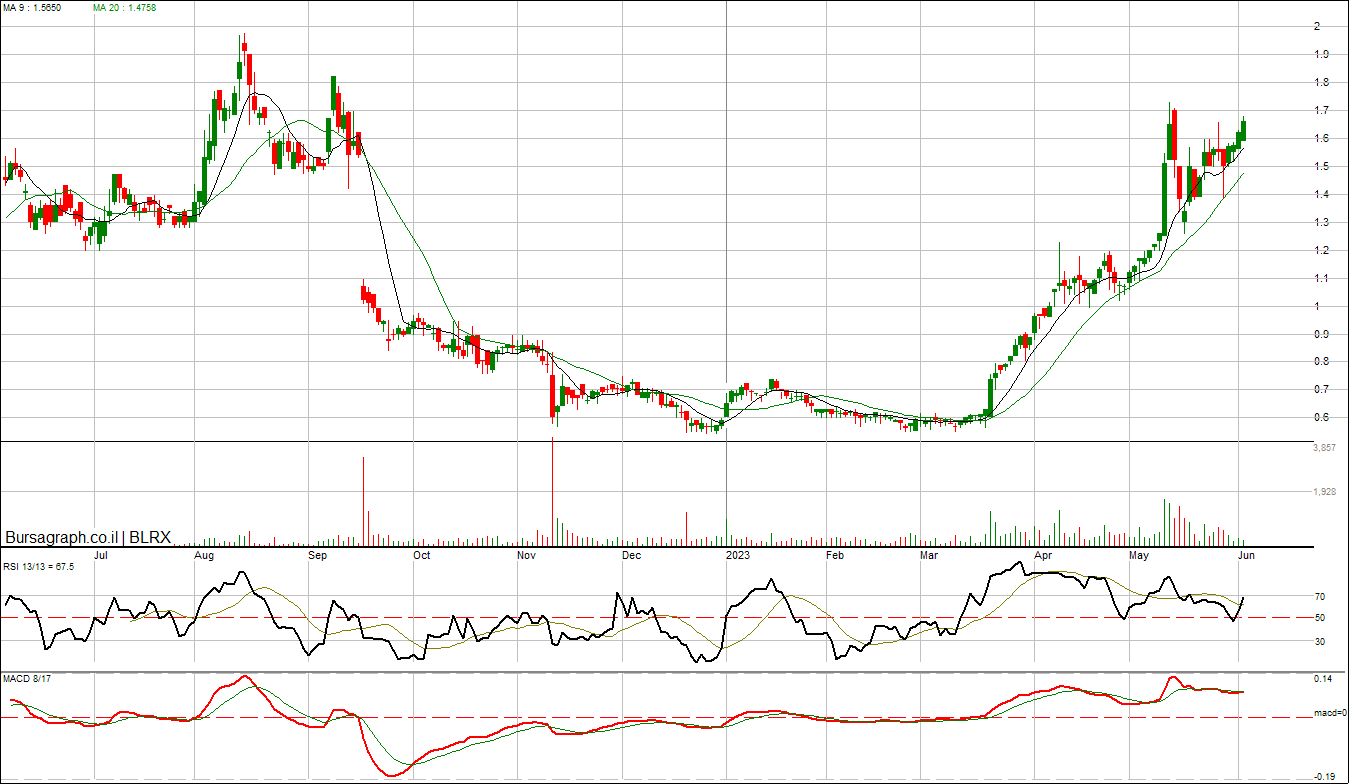Click the MA 20 indicator label
Image resolution: width=1349 pixels, height=784 pixels.
point(126,7)
